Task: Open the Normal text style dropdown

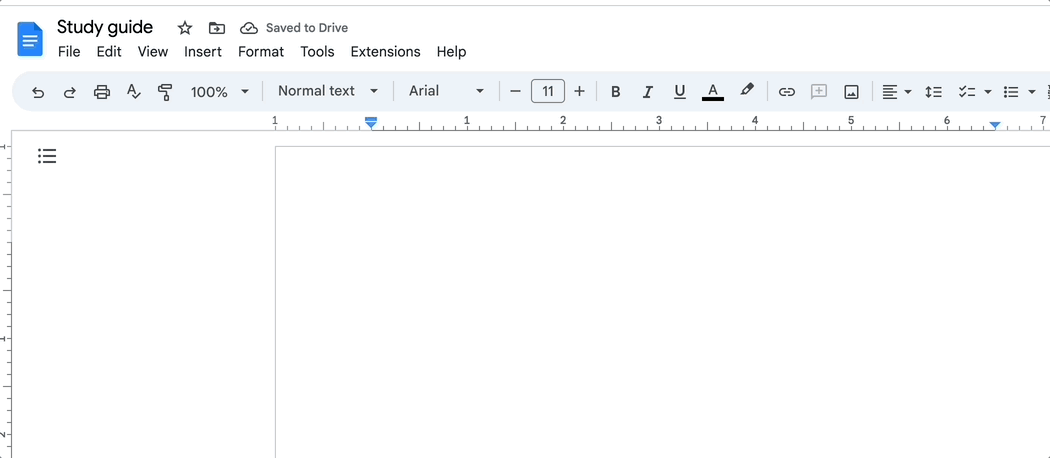Action: coord(328,91)
